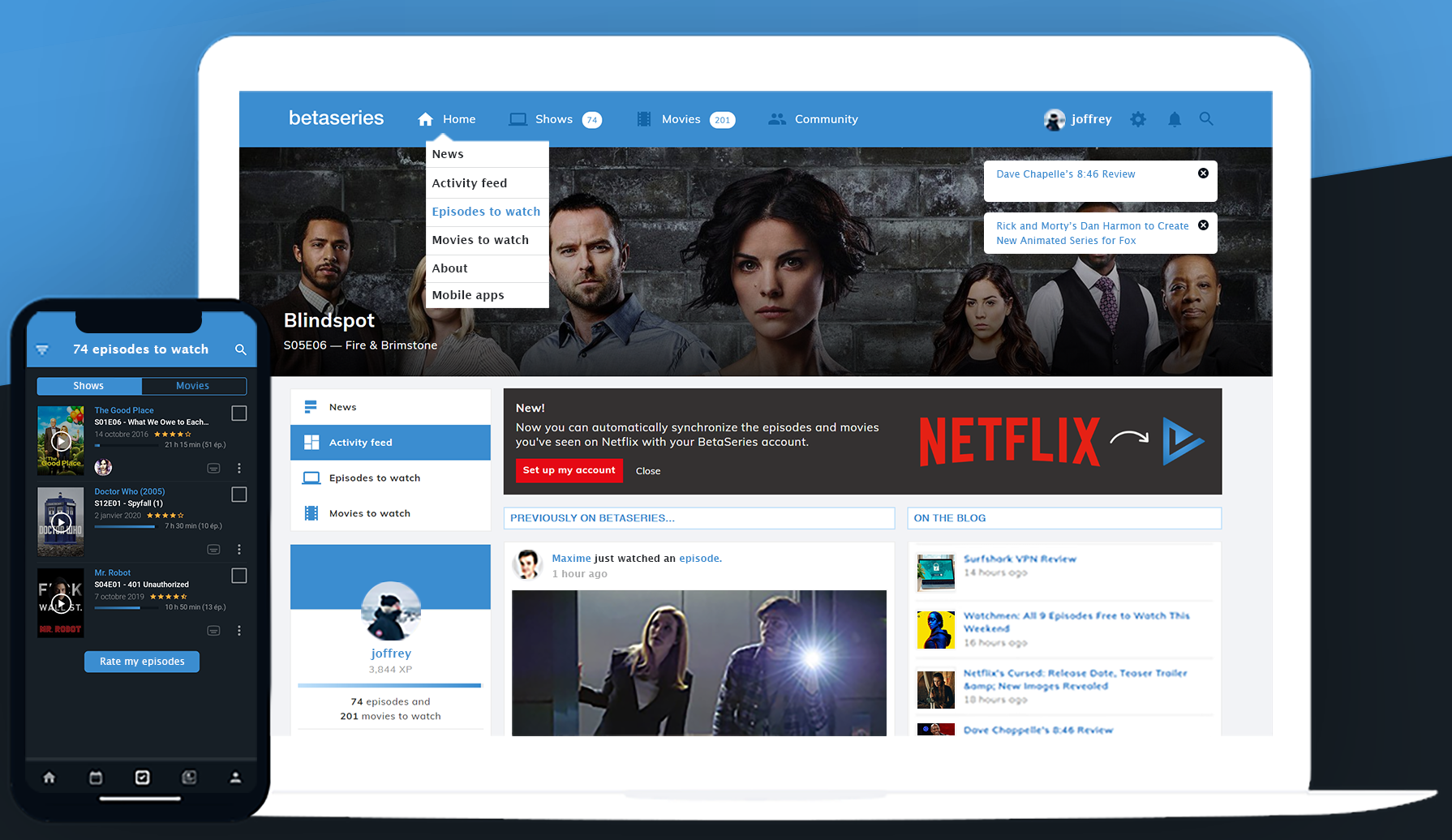This screenshot has height=840, width=1452.
Task: Click the News icon in sidebar
Action: (311, 407)
